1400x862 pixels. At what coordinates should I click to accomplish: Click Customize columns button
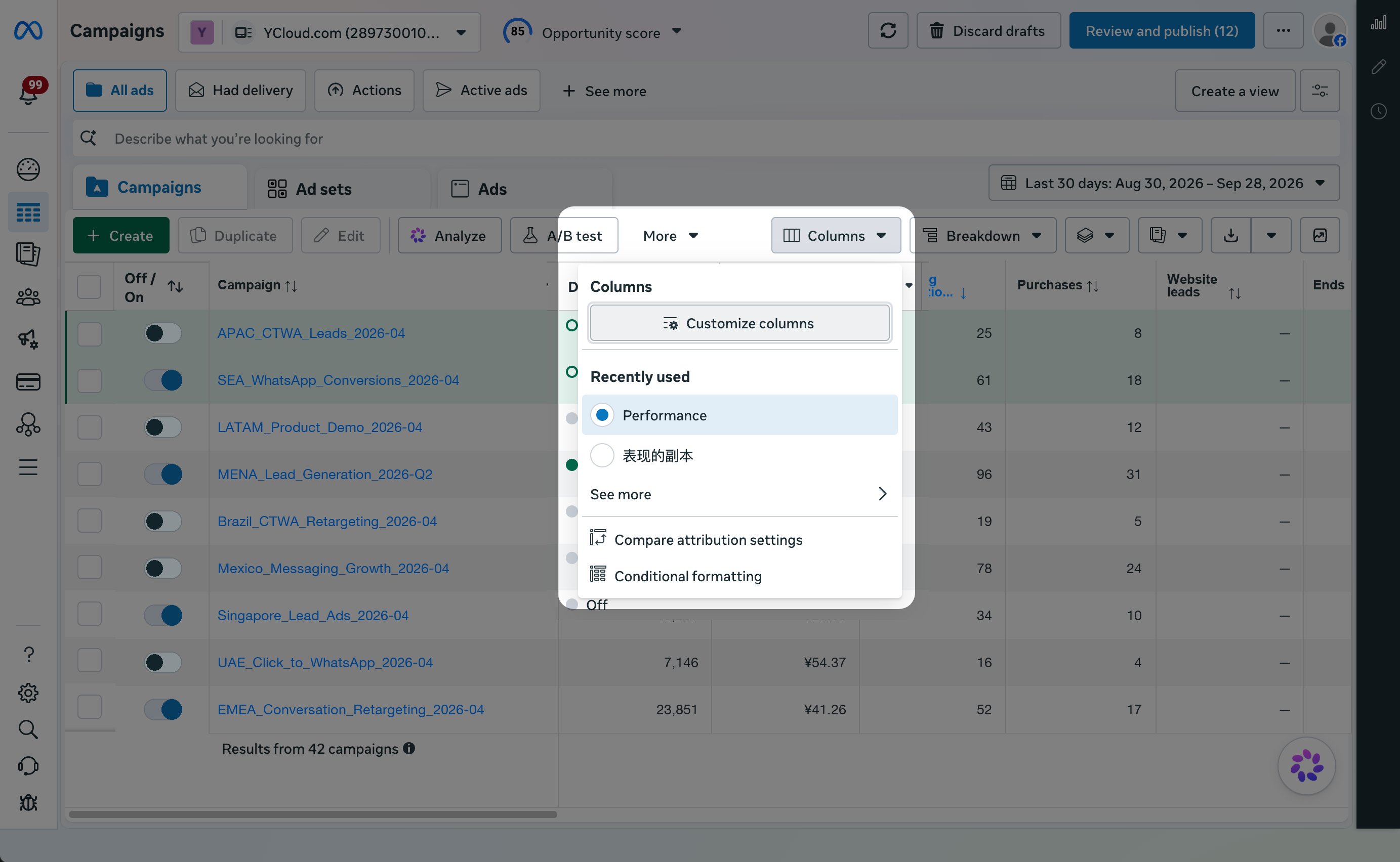[739, 323]
